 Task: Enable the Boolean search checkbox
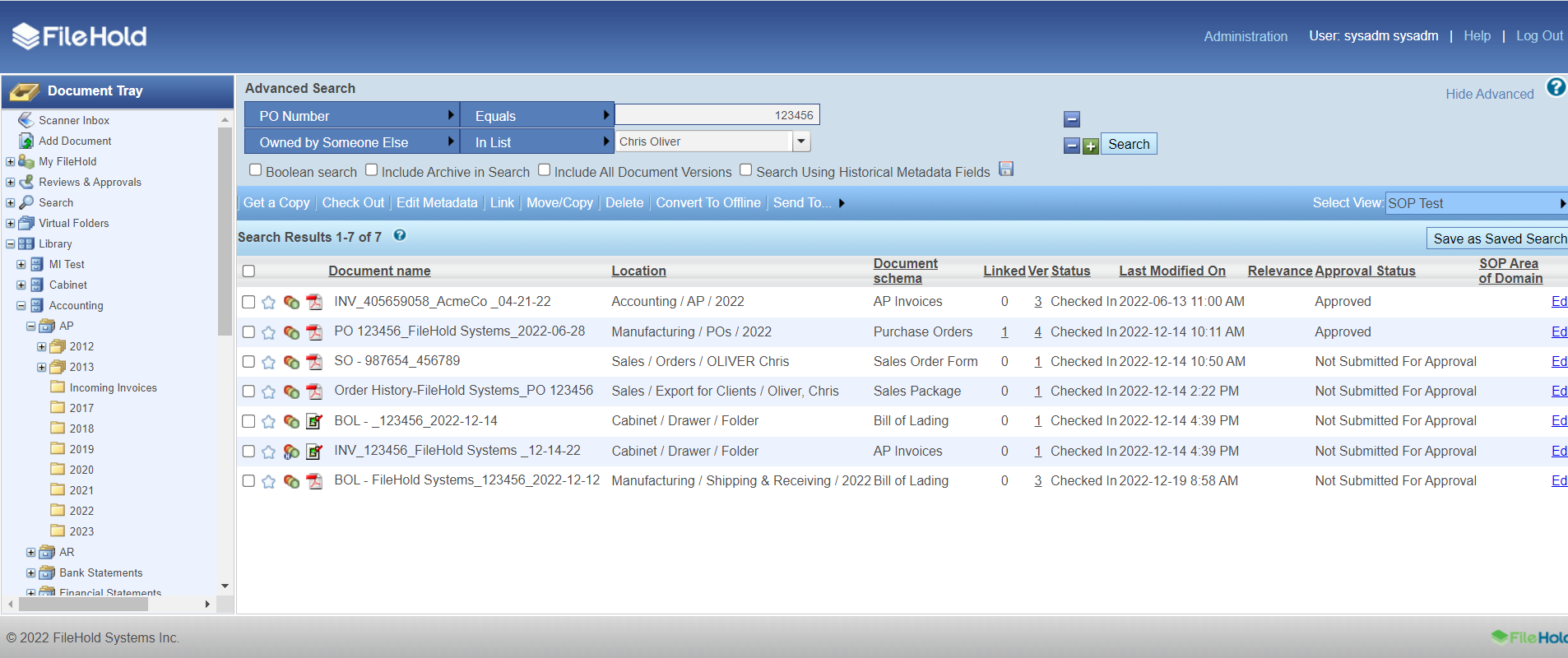click(256, 170)
